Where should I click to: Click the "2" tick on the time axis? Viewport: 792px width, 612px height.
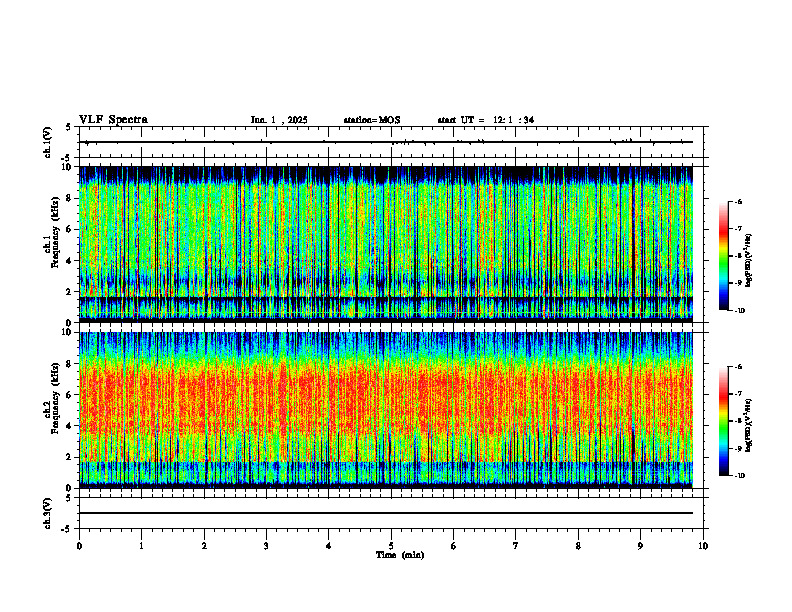[204, 546]
